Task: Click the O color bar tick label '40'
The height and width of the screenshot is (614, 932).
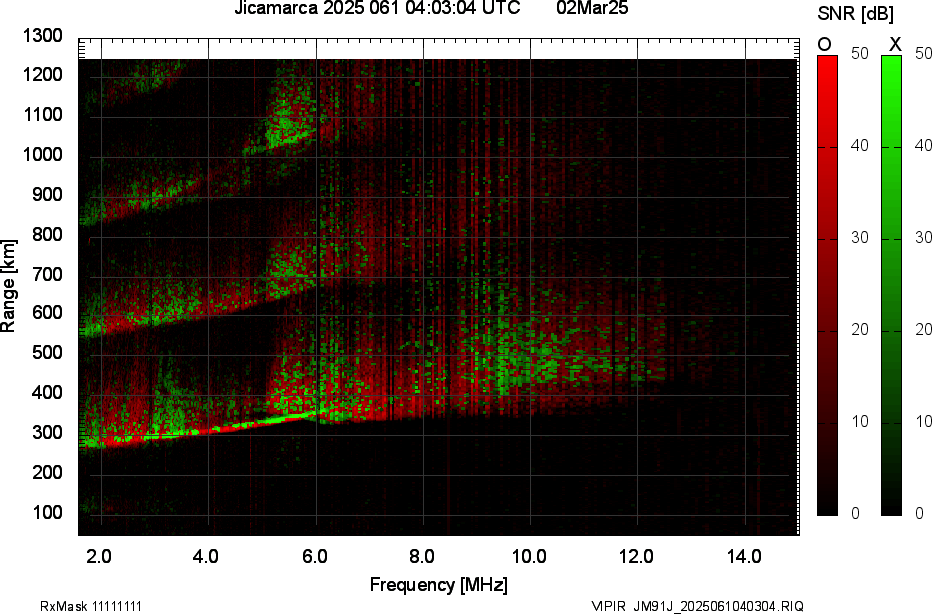Action: pos(859,146)
